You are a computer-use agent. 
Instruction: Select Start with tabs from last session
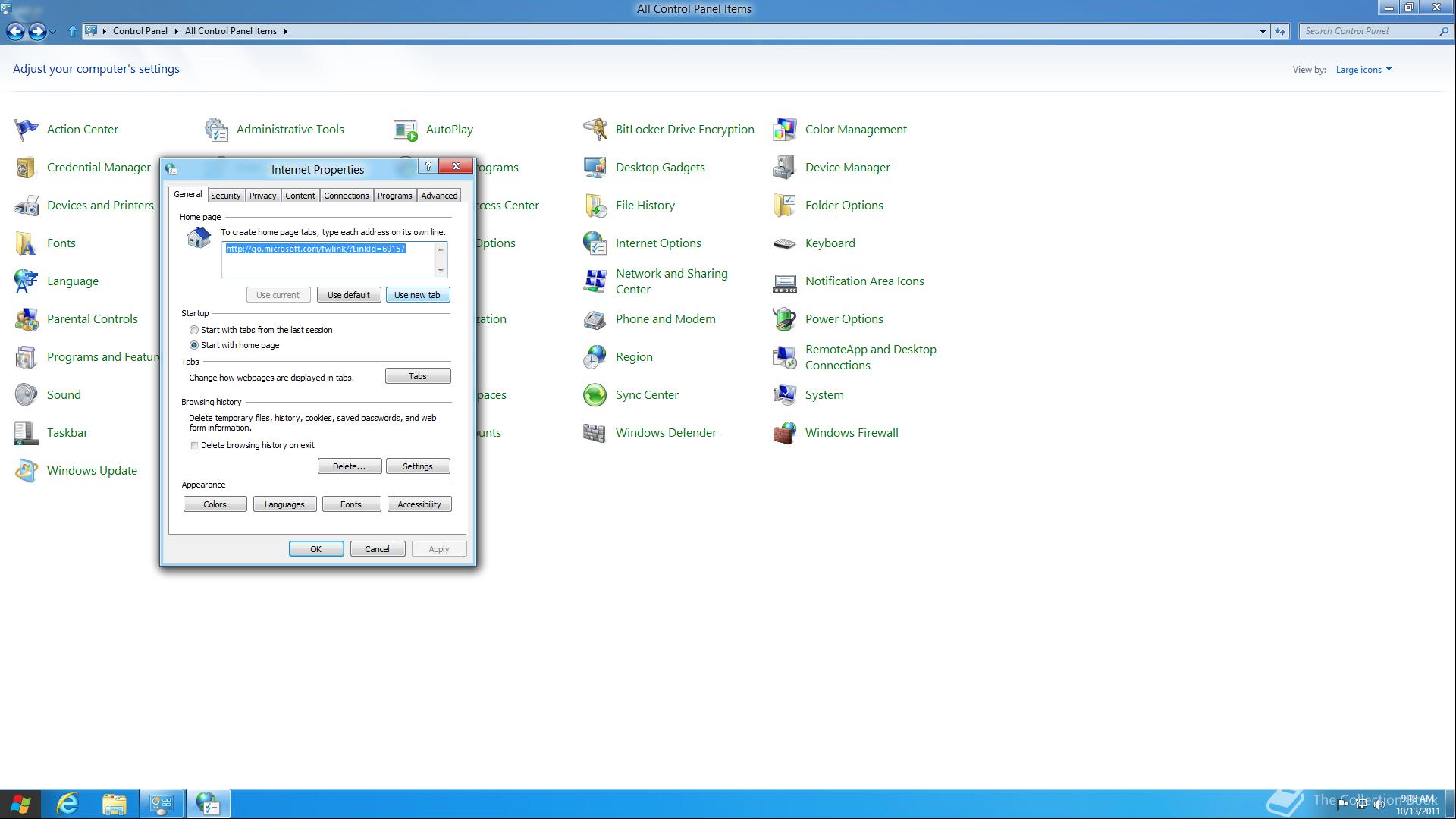click(194, 330)
